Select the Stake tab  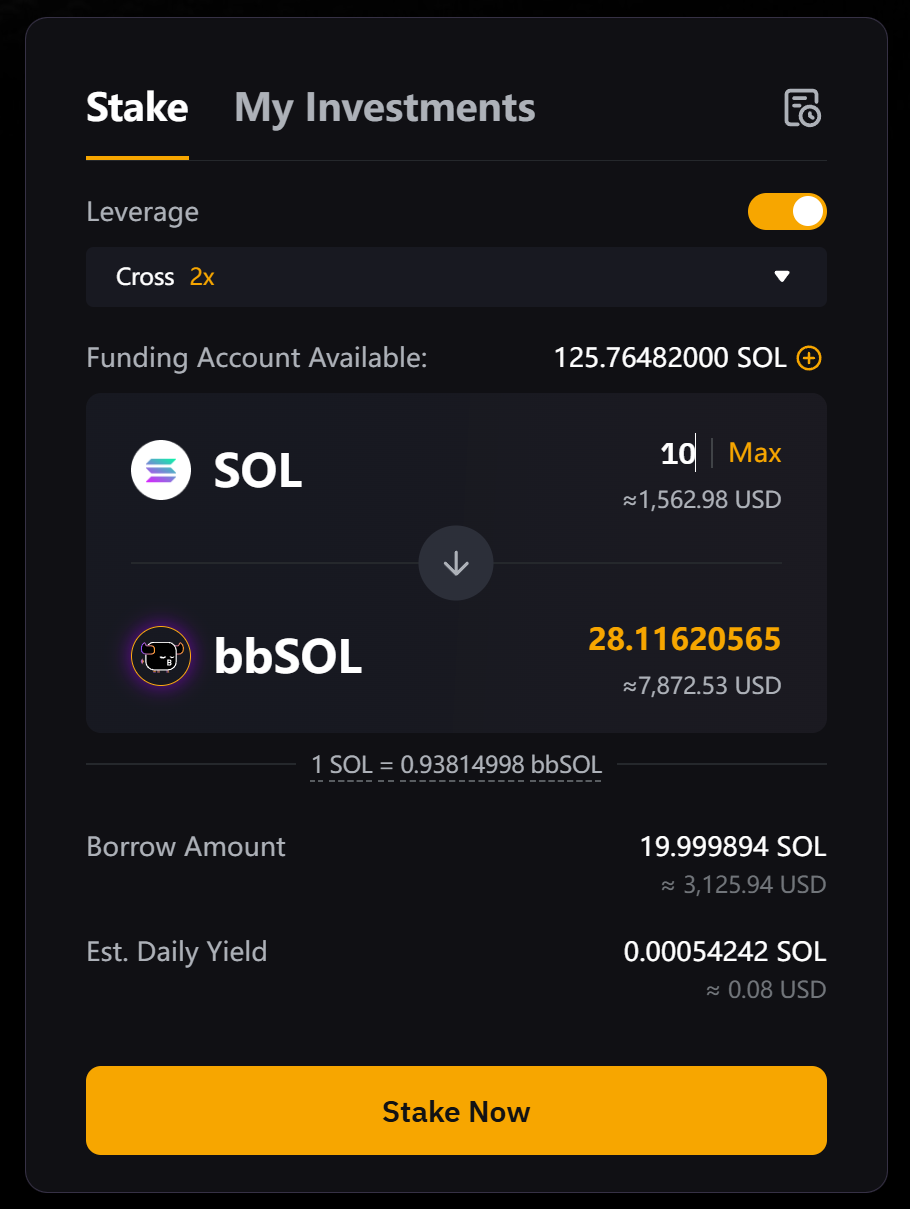137,108
